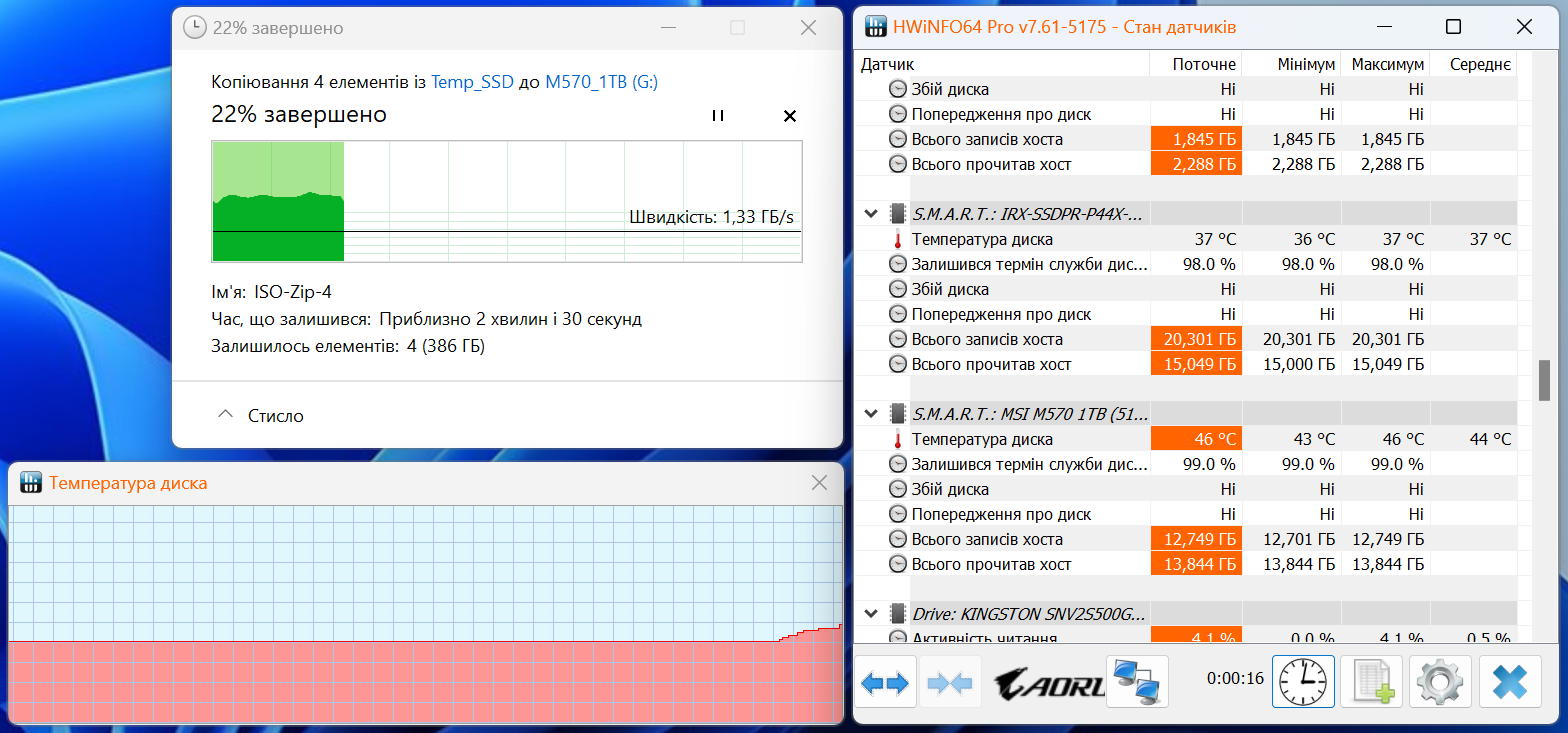1568x733 pixels.
Task: Open the Temp_SSD source folder link
Action: click(472, 82)
